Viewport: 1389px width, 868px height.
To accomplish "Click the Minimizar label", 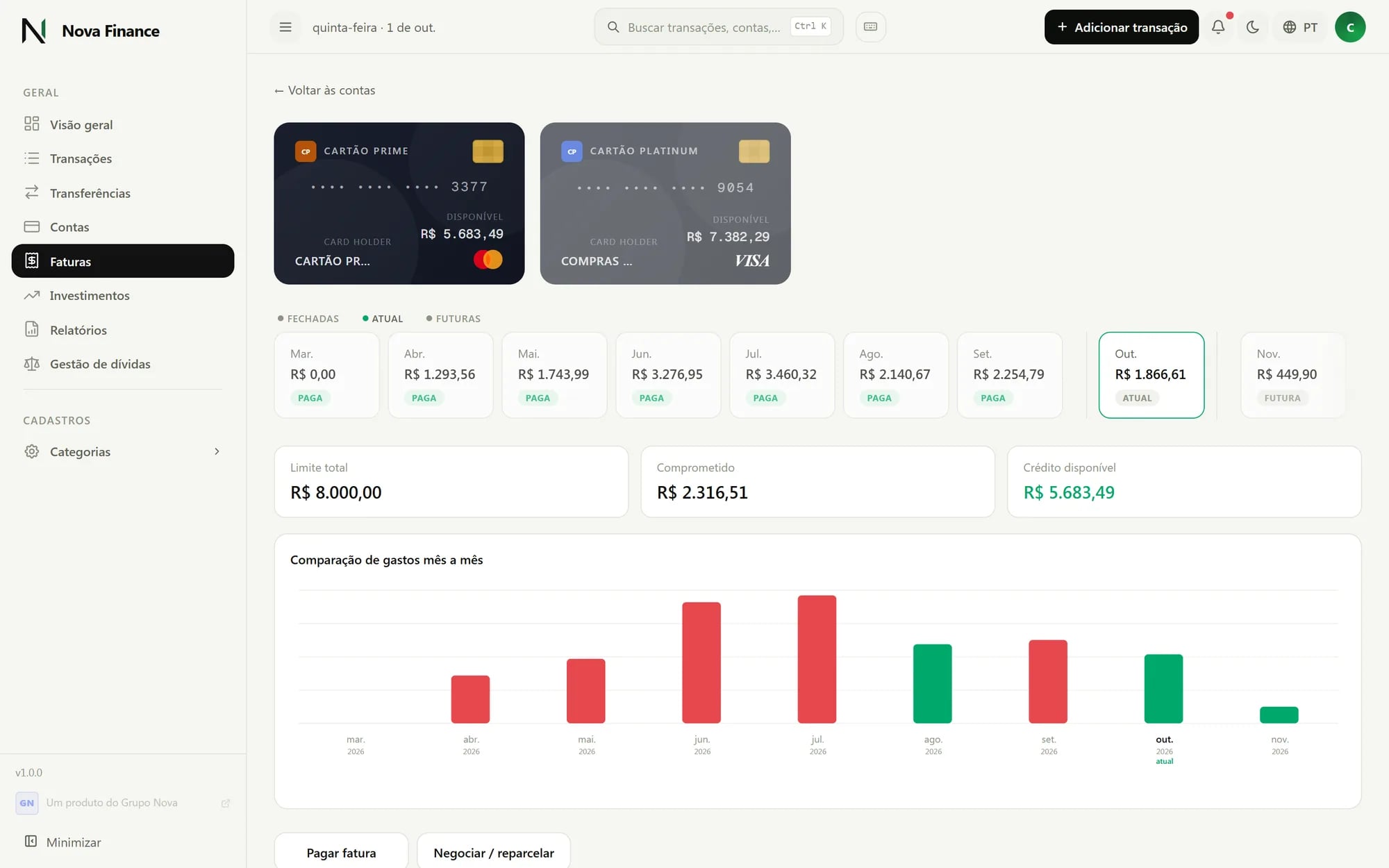I will click(x=74, y=842).
